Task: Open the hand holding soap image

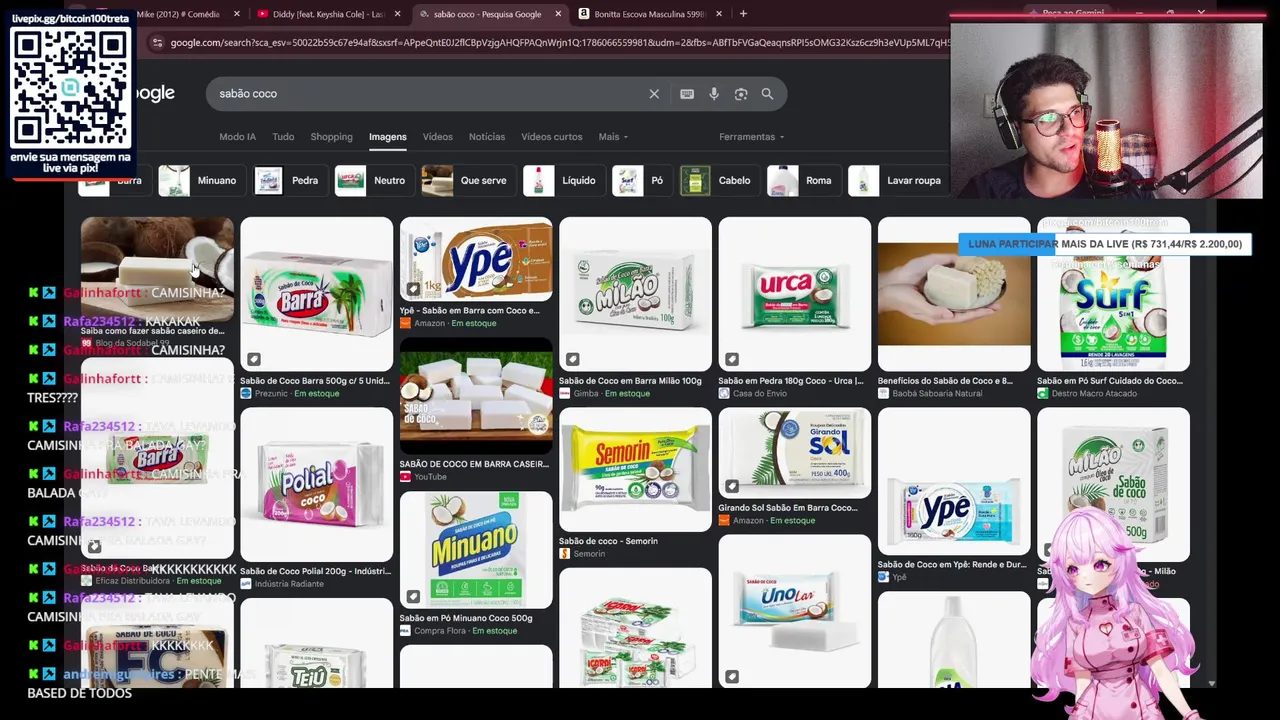Action: 954,294
